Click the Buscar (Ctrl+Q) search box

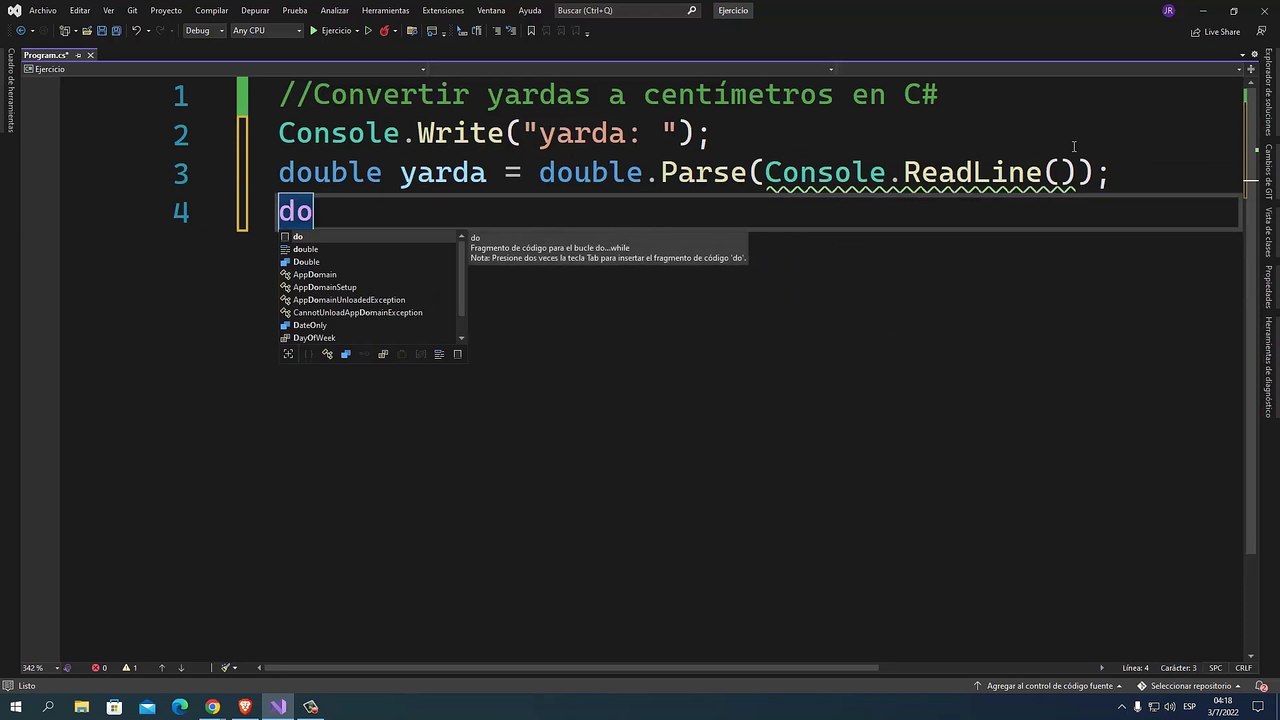pyautogui.click(x=626, y=10)
